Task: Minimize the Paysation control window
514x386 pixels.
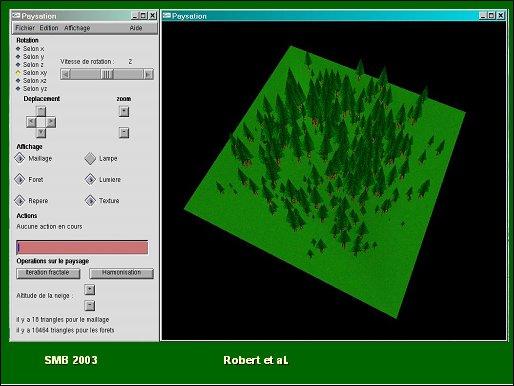Action: click(x=135, y=15)
